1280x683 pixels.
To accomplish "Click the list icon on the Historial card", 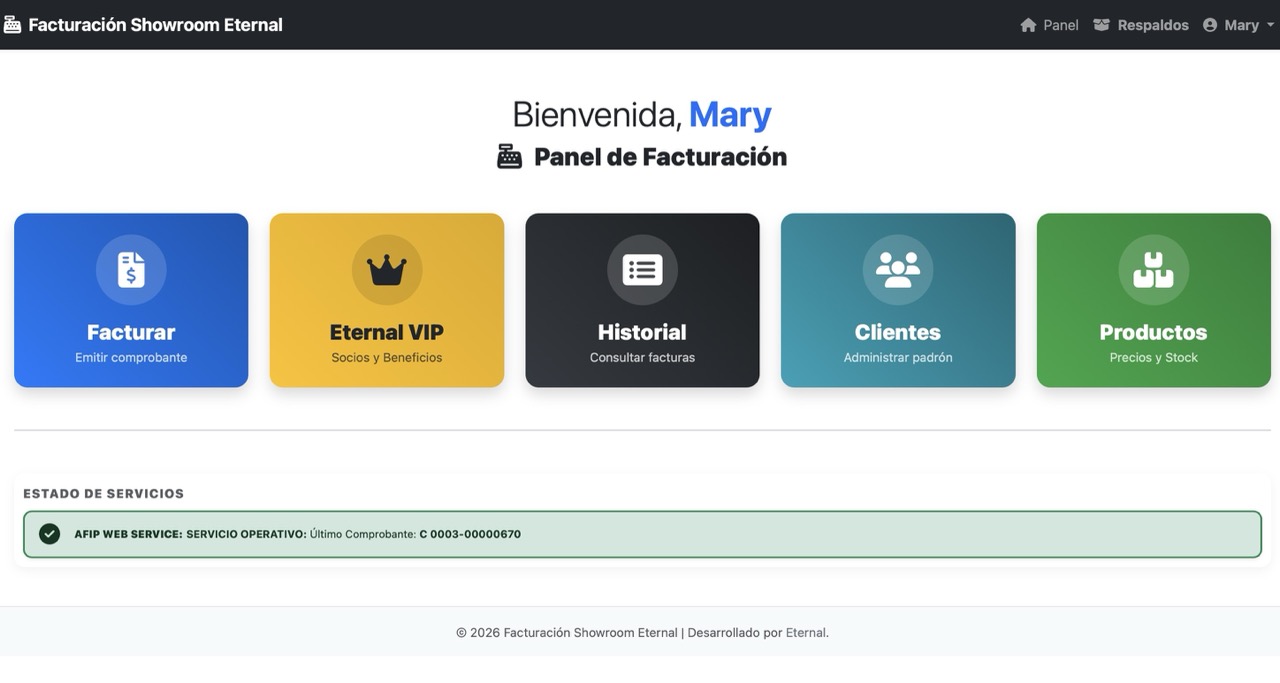I will 642,269.
